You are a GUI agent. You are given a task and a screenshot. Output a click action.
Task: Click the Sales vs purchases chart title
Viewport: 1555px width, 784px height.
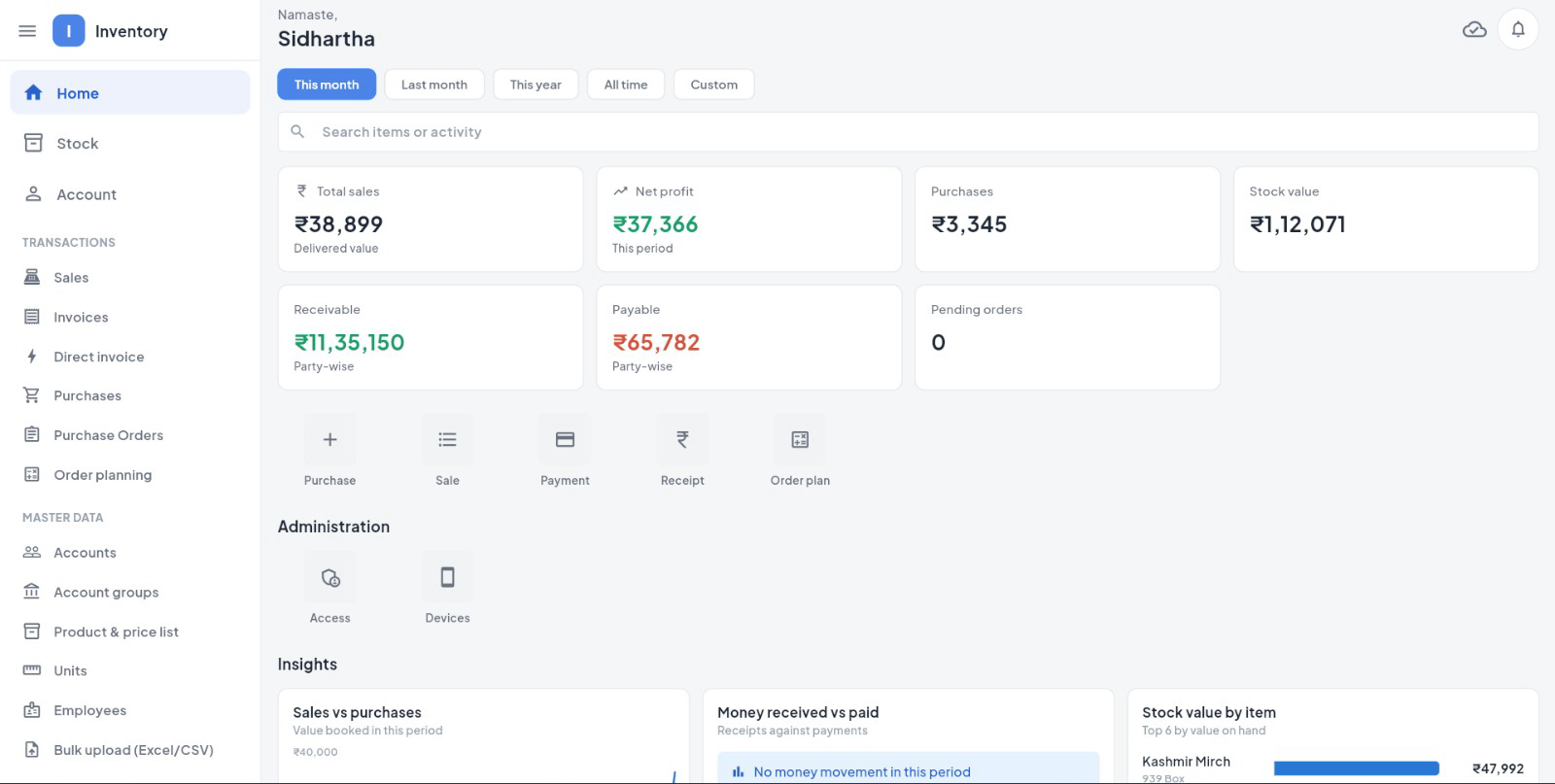pos(357,712)
